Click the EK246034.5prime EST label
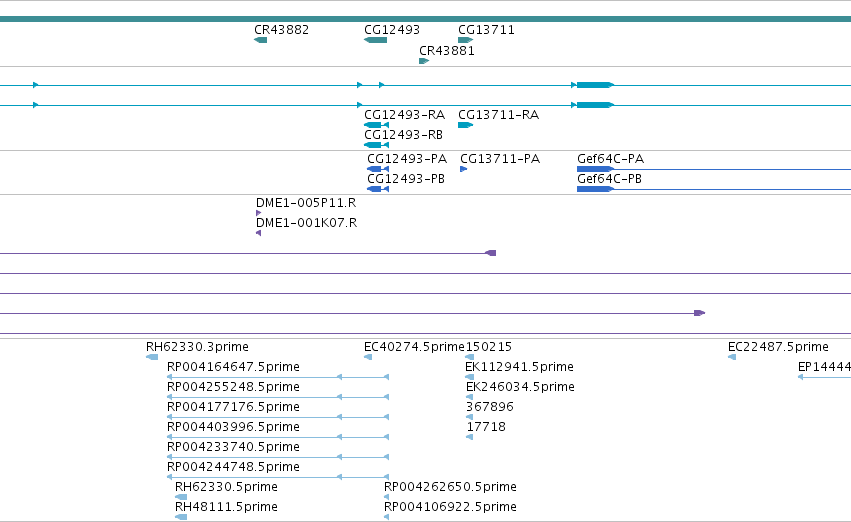The height and width of the screenshot is (522, 851). click(520, 387)
